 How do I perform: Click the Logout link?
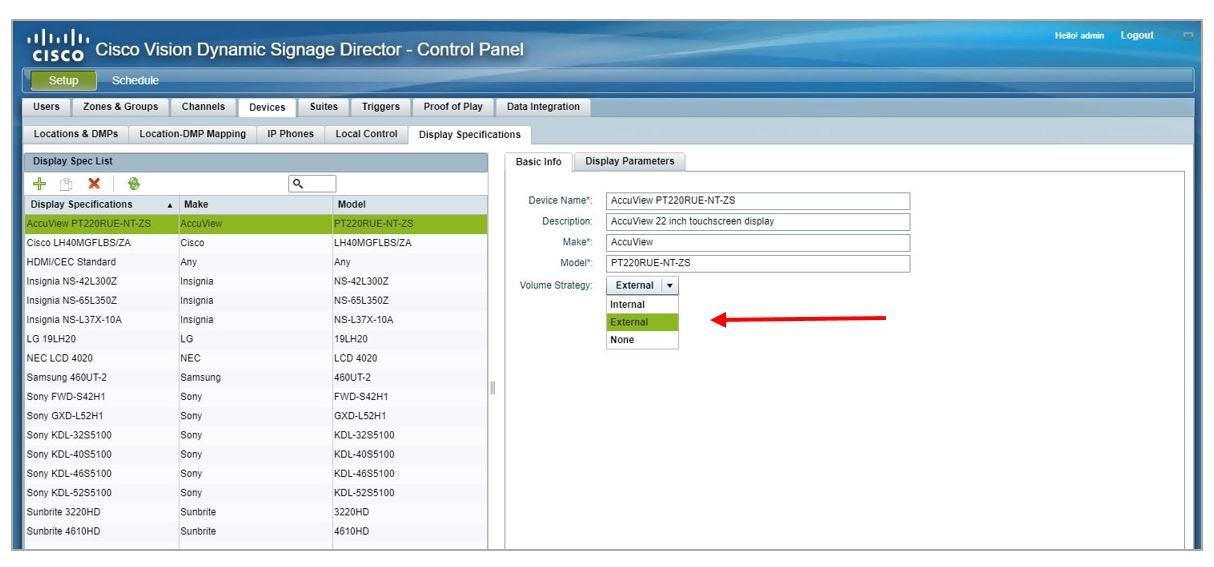tap(1137, 36)
